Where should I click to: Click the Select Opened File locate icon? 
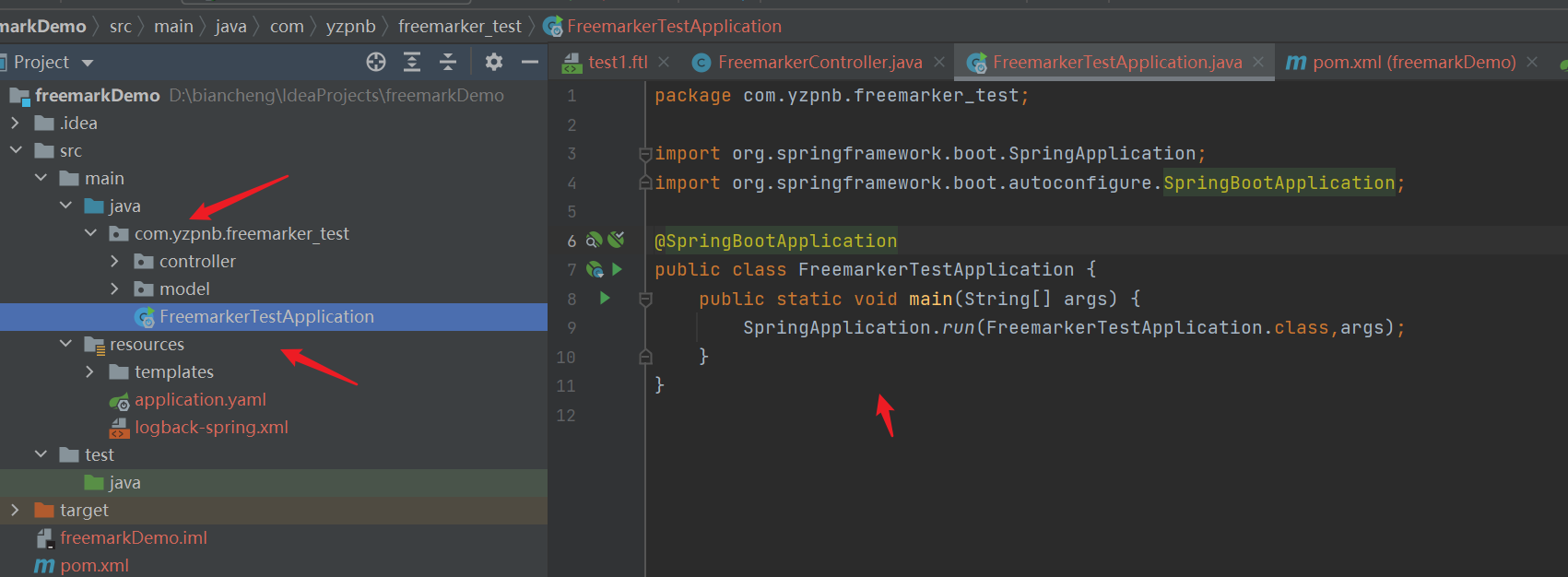tap(376, 62)
